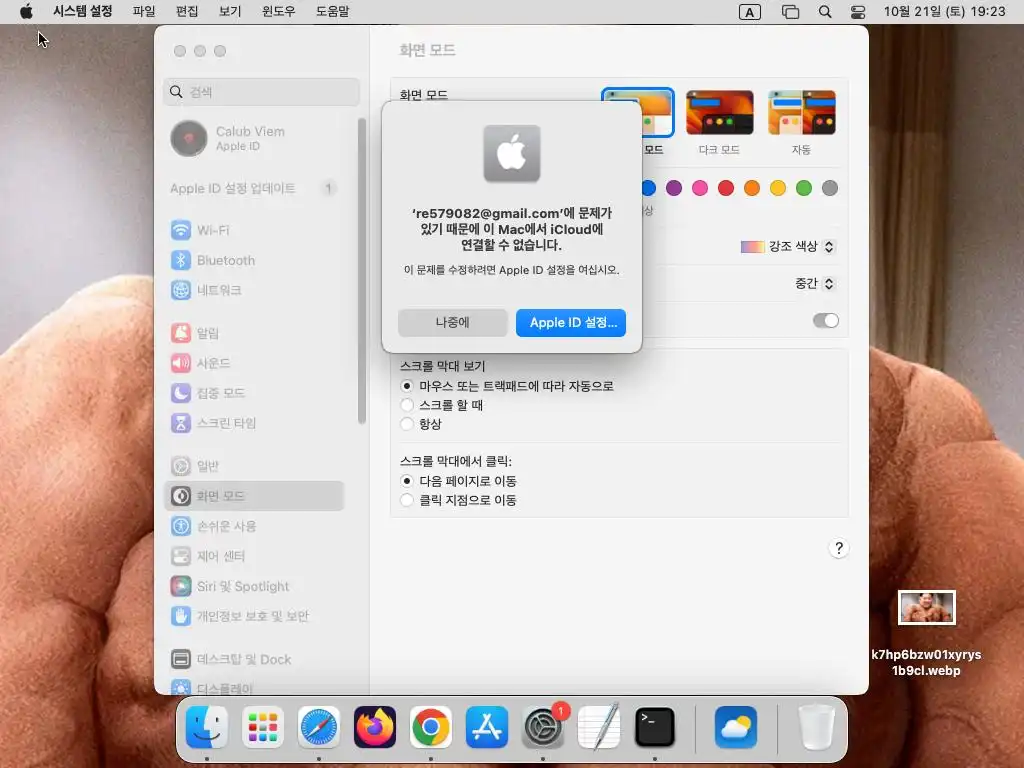
Task: Select 마우스 또는 트랙패드에 따라 자동으로 option
Action: pos(407,386)
